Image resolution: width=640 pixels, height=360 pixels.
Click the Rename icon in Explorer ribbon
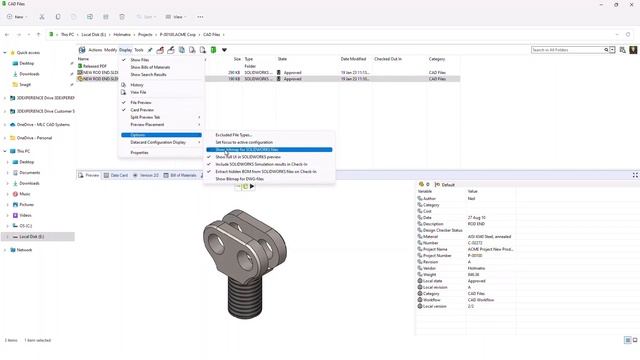90,17
